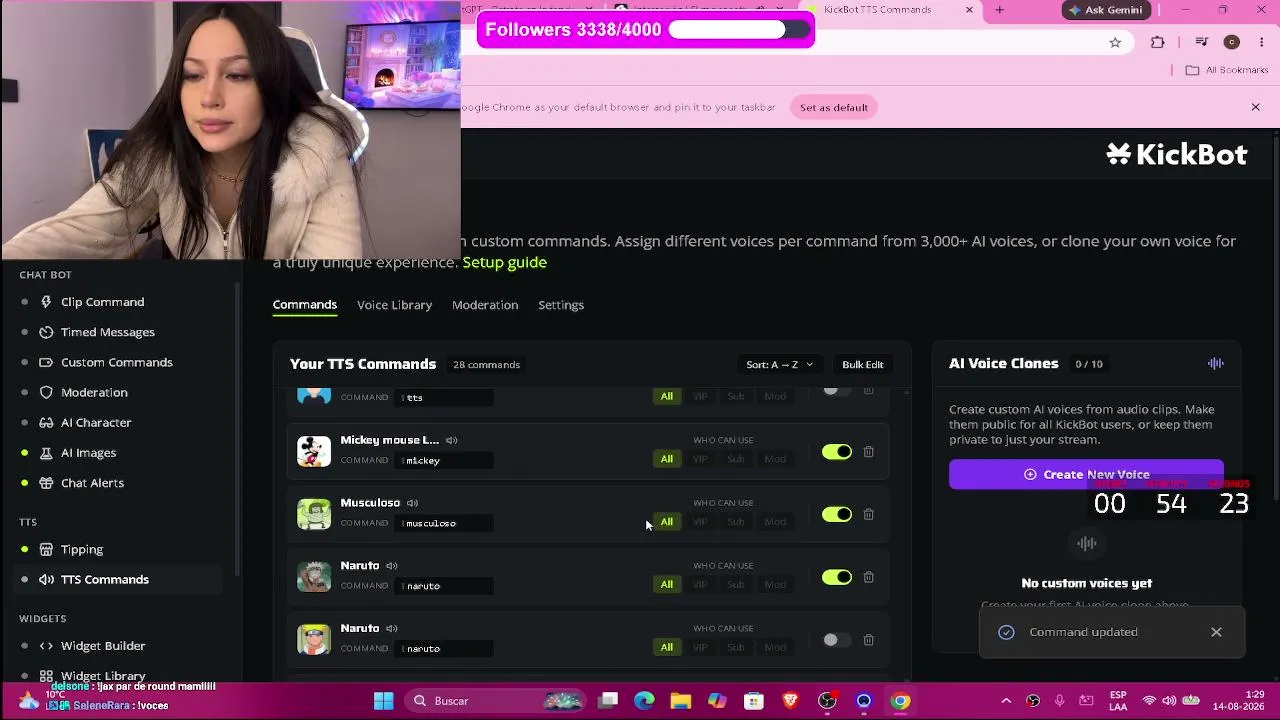Select VIP for the Mickey mouse command
1280x720 pixels.
(x=700, y=459)
